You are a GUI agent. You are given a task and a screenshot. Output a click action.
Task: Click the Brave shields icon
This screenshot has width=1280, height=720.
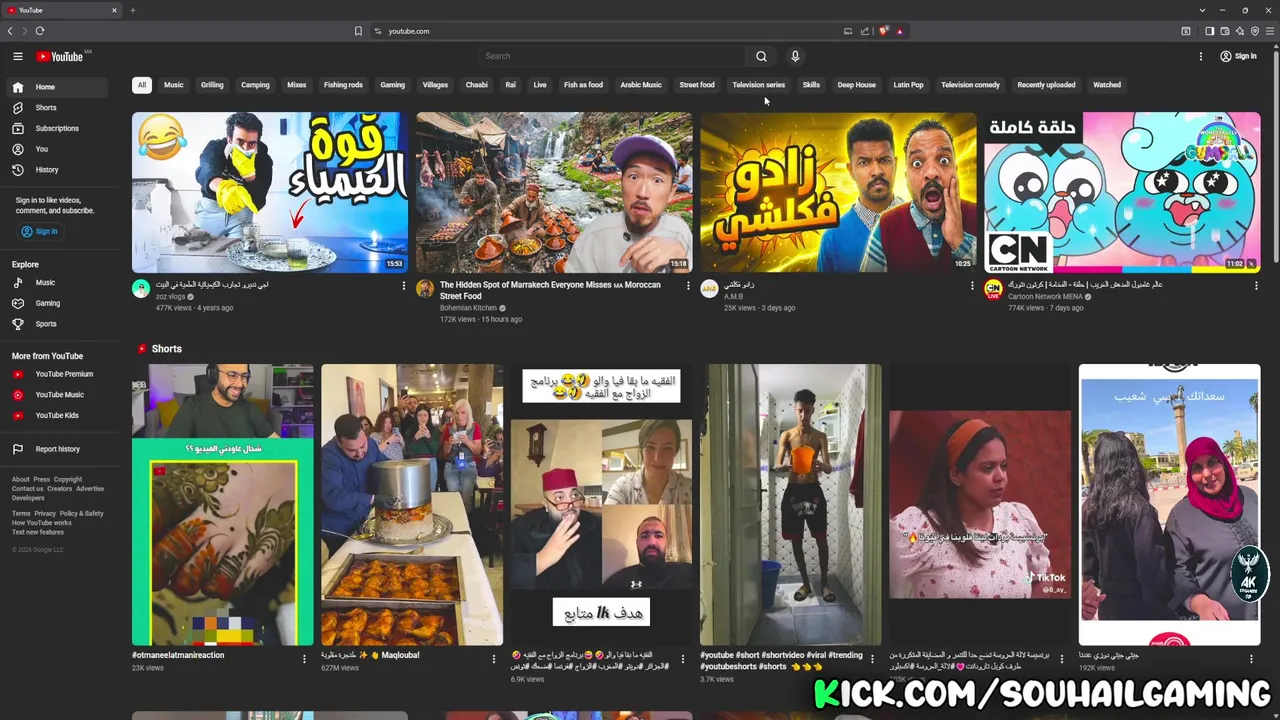pyautogui.click(x=883, y=31)
